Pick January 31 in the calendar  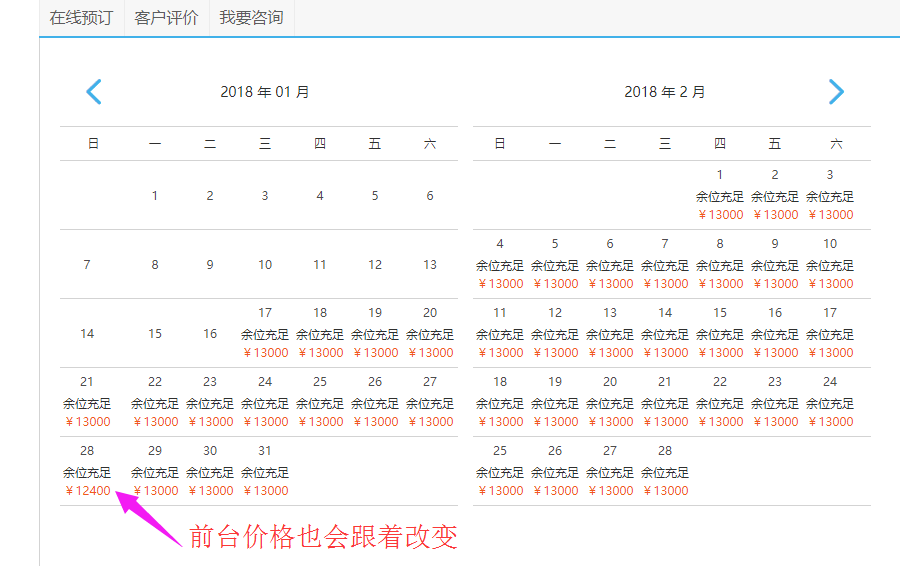click(x=265, y=471)
